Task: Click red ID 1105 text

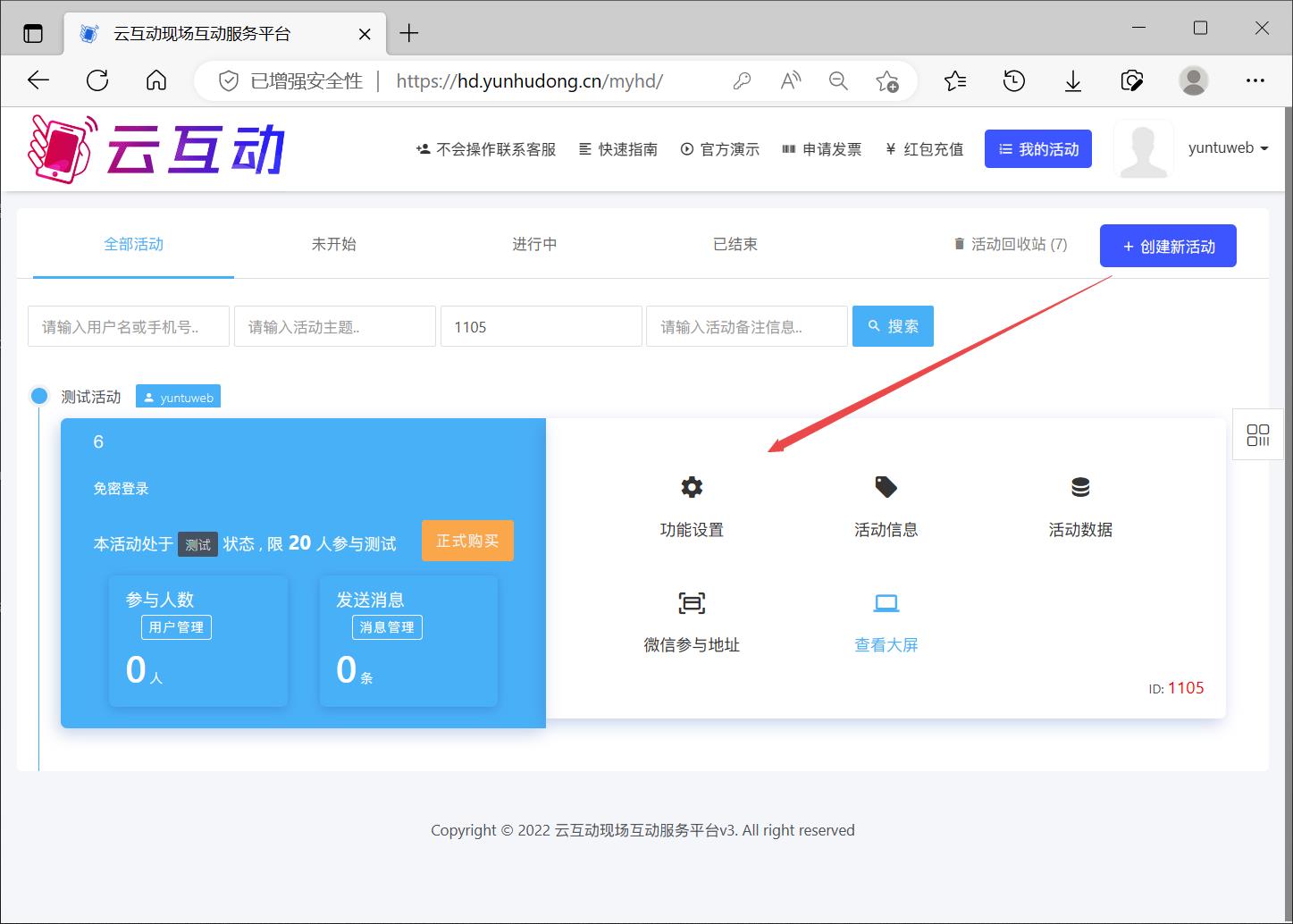Action: (x=1186, y=688)
